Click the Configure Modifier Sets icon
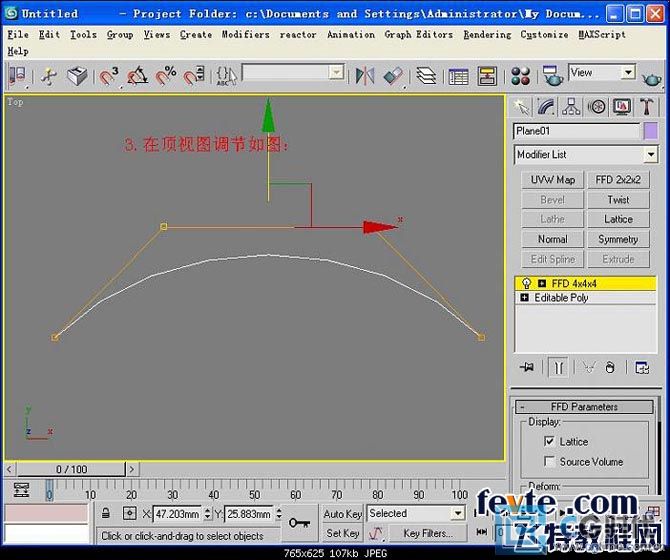This screenshot has height=560, width=670. 642,367
